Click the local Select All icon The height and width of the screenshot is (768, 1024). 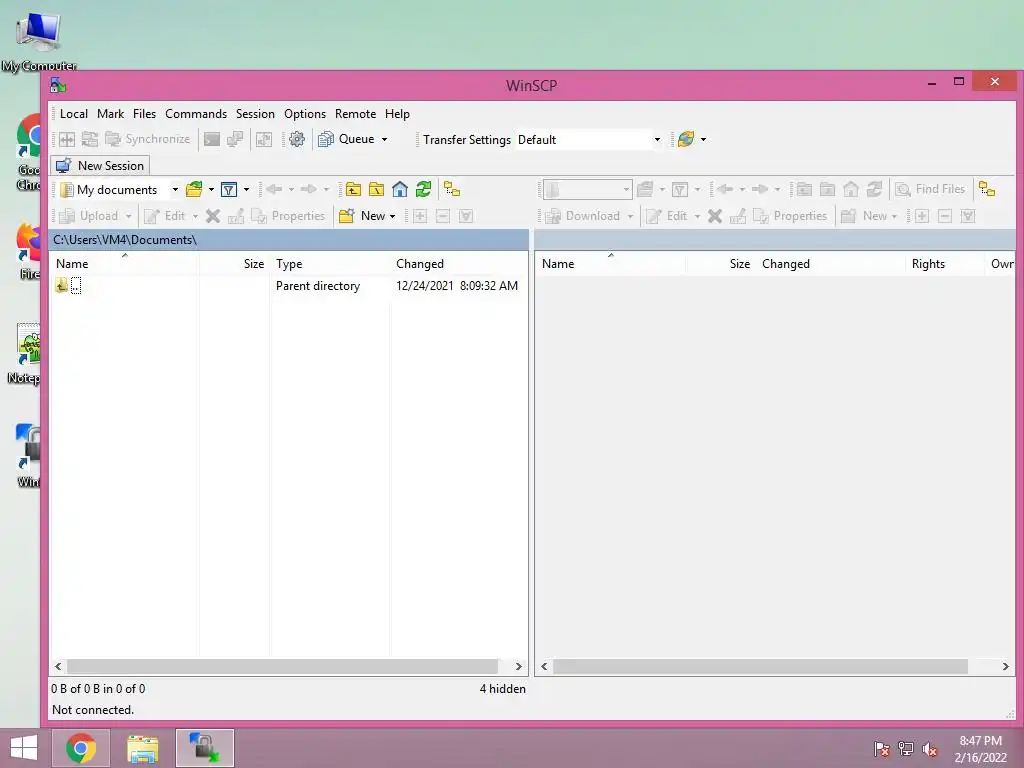point(466,216)
